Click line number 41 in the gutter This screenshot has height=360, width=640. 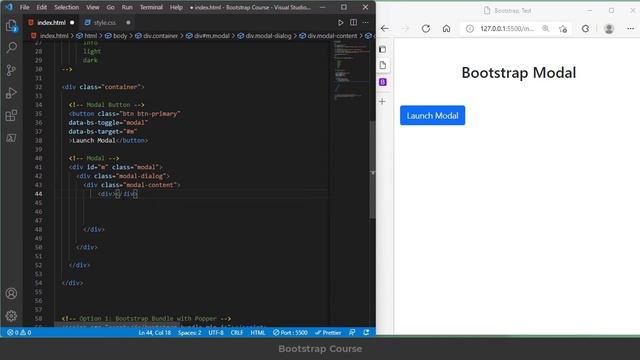pos(38,167)
